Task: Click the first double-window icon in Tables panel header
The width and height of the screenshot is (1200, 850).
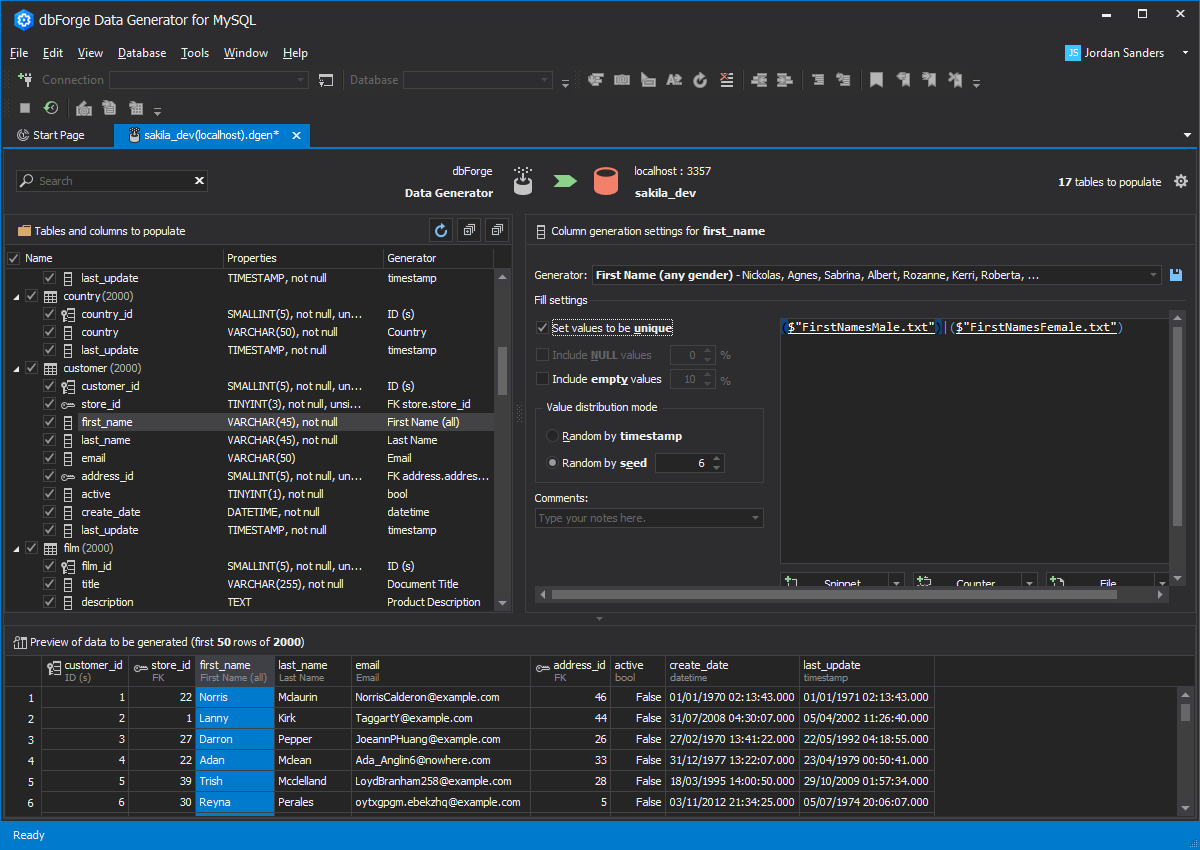Action: [x=469, y=231]
